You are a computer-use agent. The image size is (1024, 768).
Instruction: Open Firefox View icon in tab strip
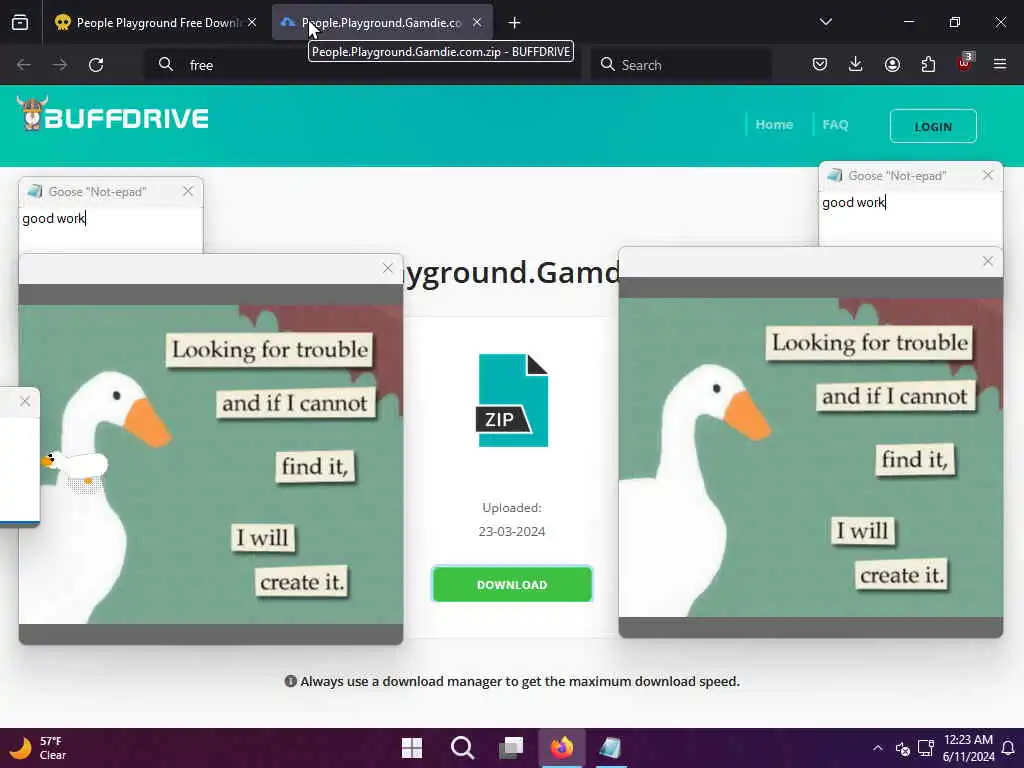point(20,23)
